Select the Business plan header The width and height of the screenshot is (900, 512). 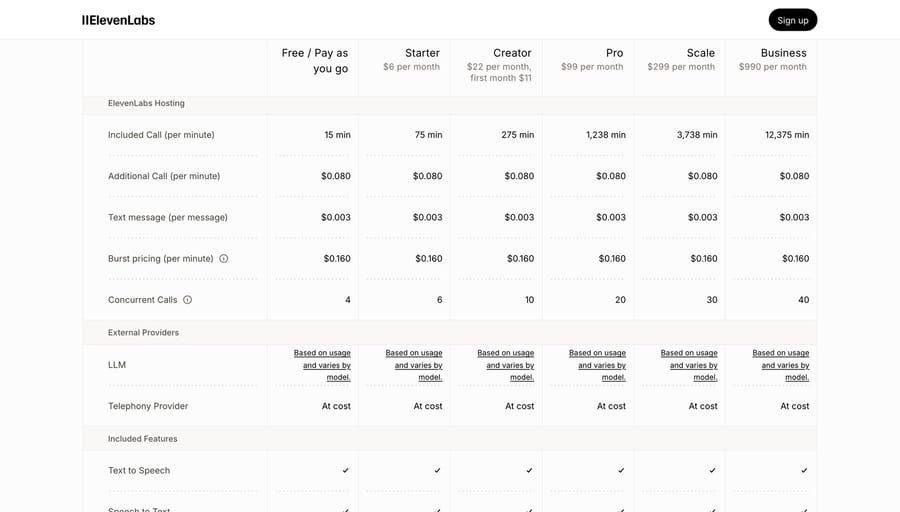pos(783,53)
